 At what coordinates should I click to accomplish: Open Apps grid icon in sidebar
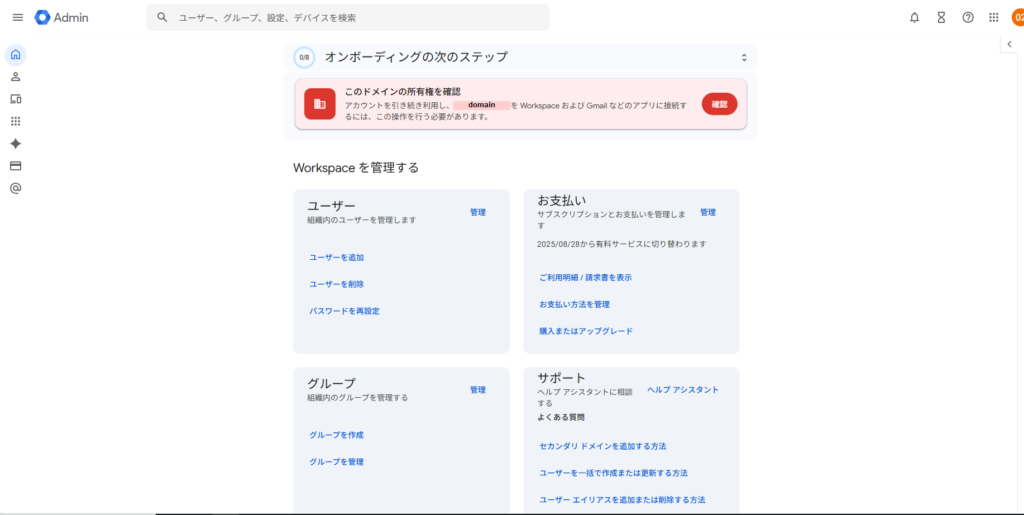pos(15,121)
